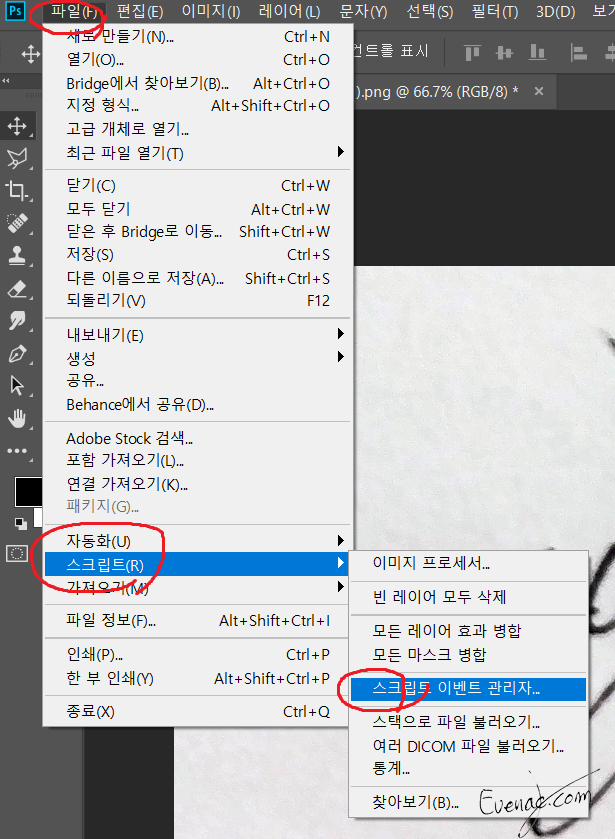This screenshot has width=615, height=839.
Task: Choose Bridge에서 찾아보기(B)... entry
Action: coord(198,83)
